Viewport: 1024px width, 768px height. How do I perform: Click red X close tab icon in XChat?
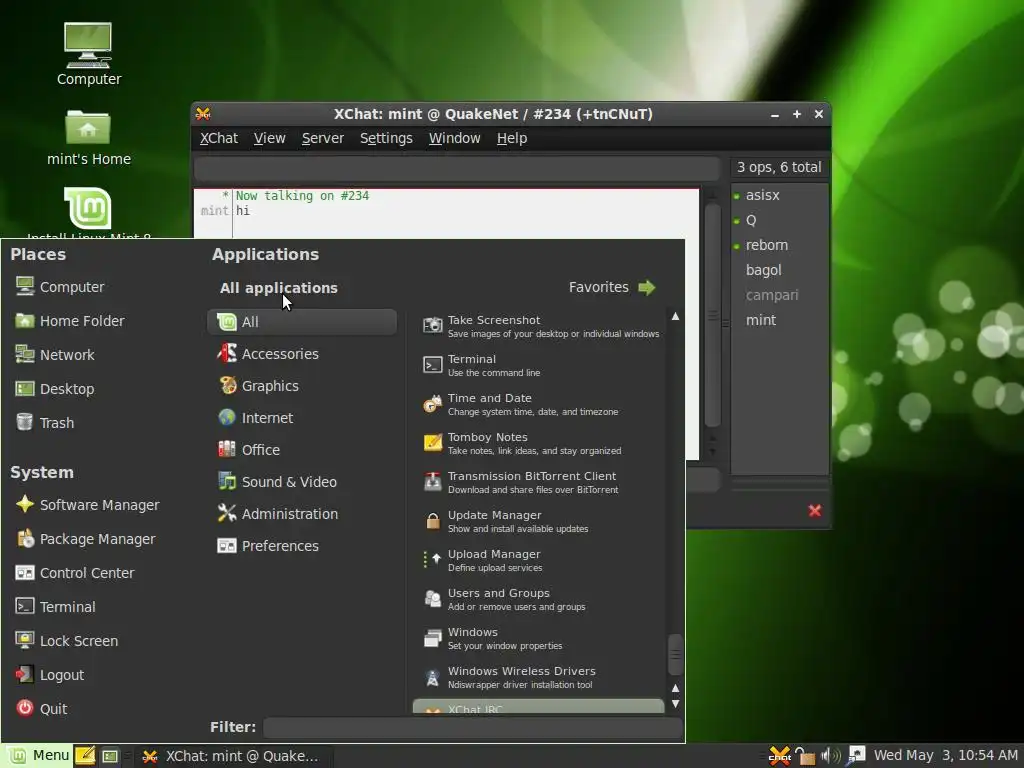point(814,511)
